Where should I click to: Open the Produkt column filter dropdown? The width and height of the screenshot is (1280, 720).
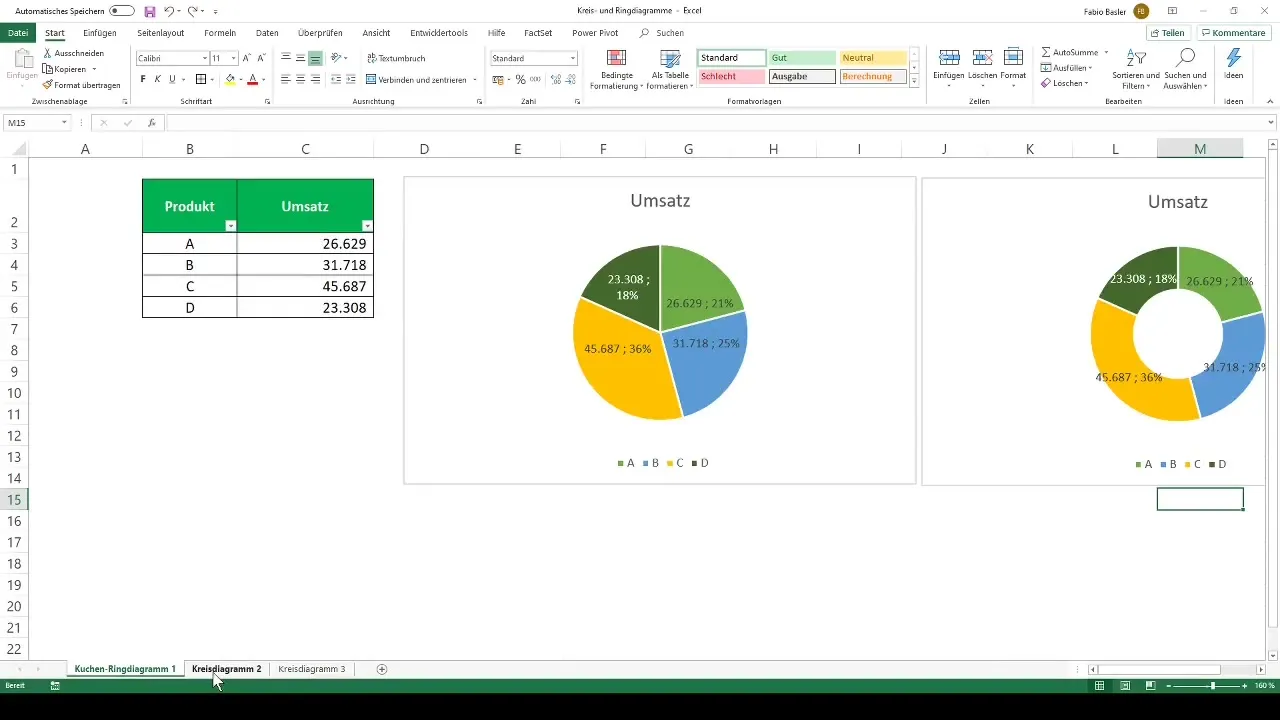[x=231, y=227]
